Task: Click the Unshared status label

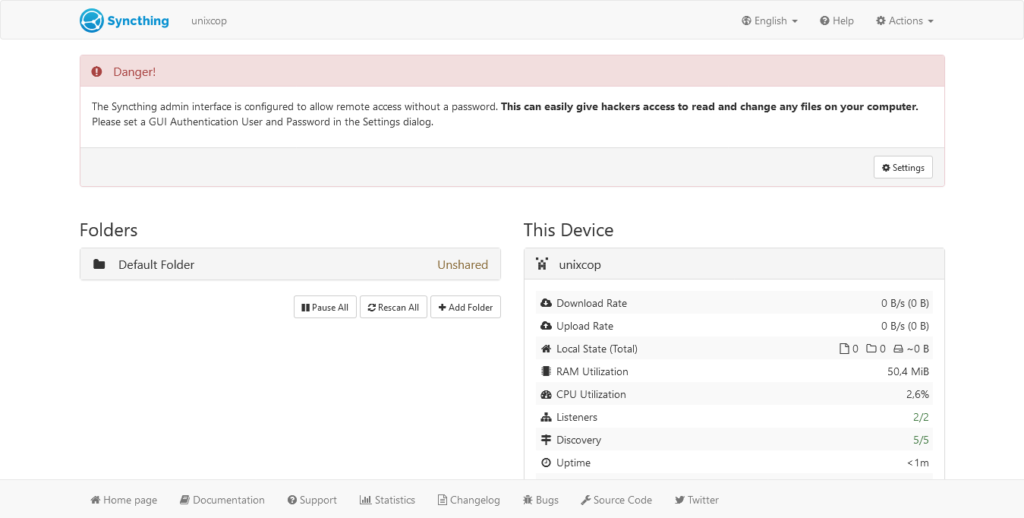Action: pyautogui.click(x=462, y=265)
